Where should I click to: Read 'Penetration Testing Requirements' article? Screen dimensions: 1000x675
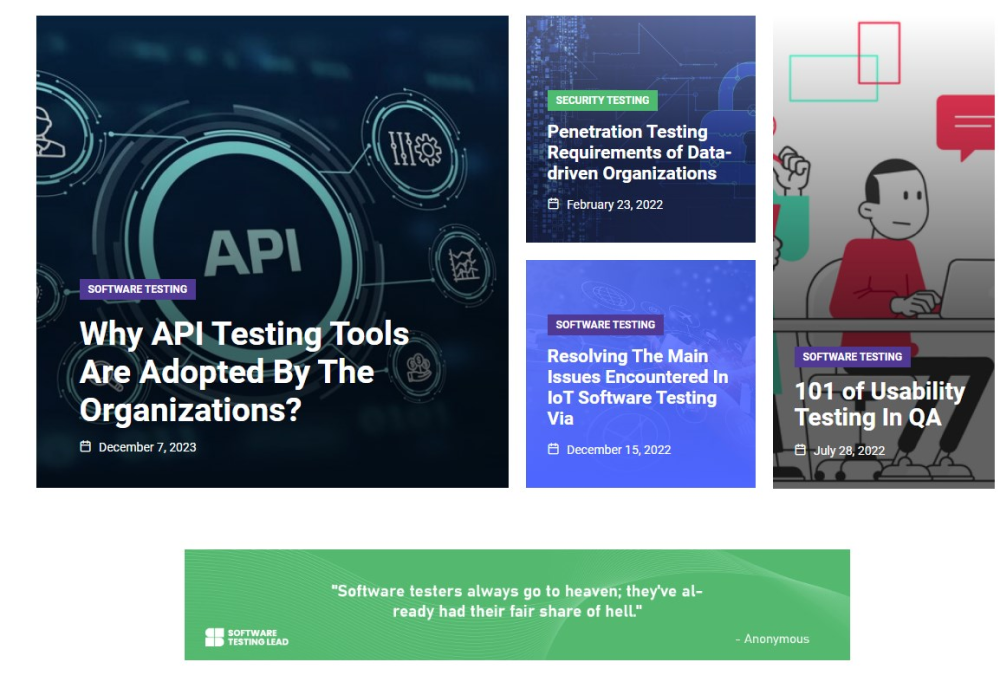[639, 152]
